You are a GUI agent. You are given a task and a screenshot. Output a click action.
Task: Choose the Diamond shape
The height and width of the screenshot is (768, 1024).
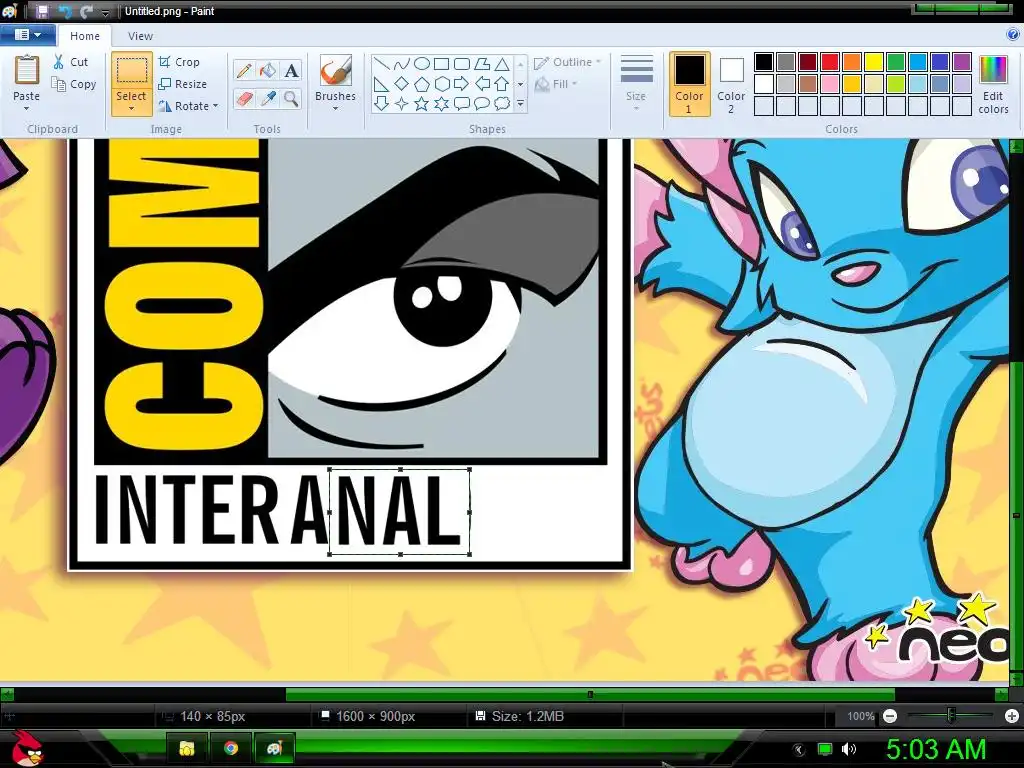[x=402, y=84]
